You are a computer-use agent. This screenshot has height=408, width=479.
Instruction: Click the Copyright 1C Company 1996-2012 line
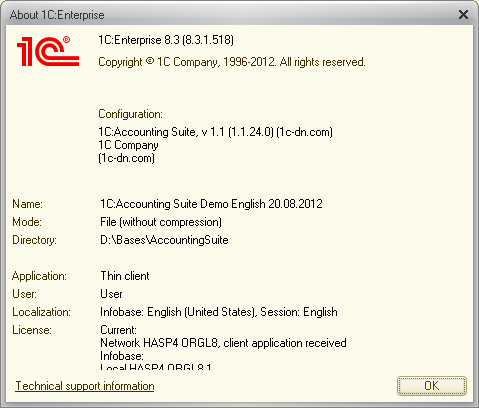(232, 62)
